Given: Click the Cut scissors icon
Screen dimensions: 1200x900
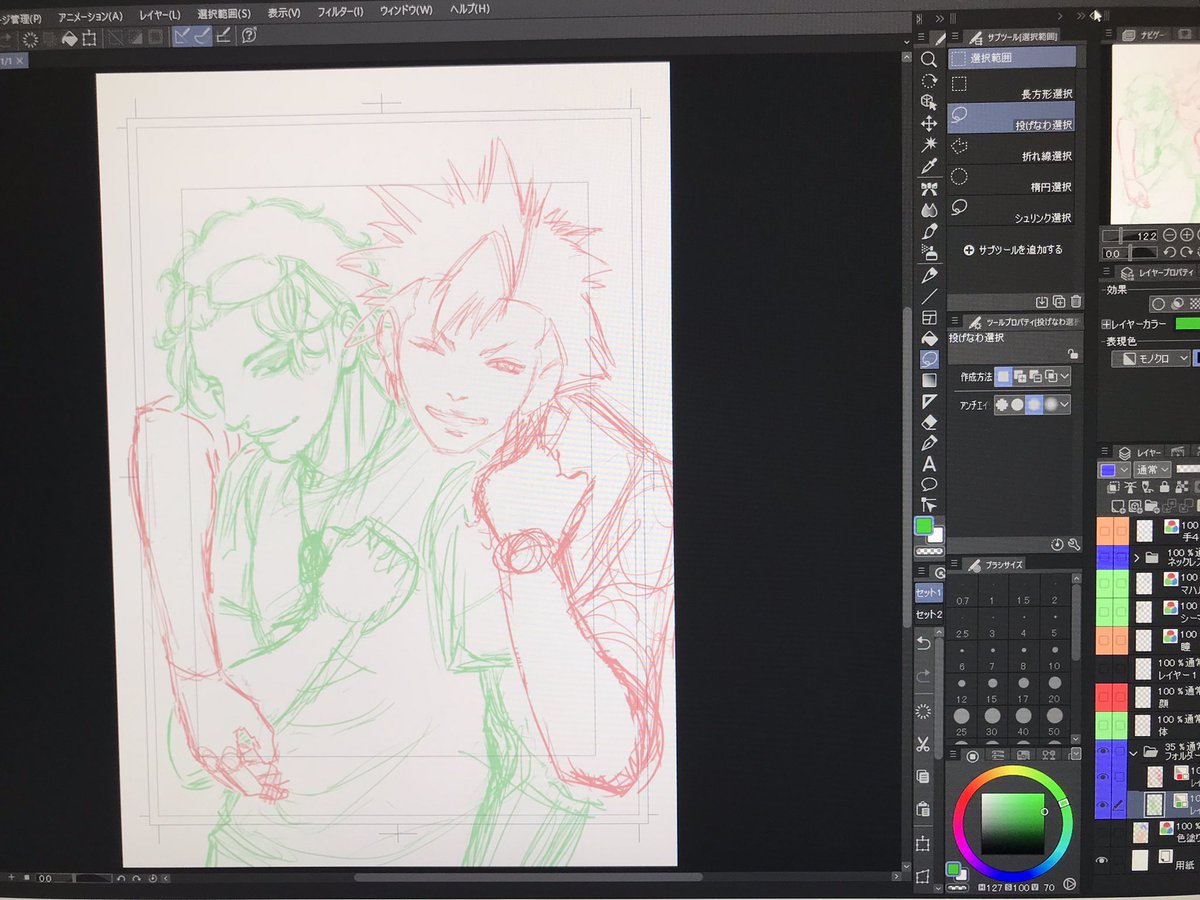Looking at the screenshot, I should pyautogui.click(x=924, y=744).
